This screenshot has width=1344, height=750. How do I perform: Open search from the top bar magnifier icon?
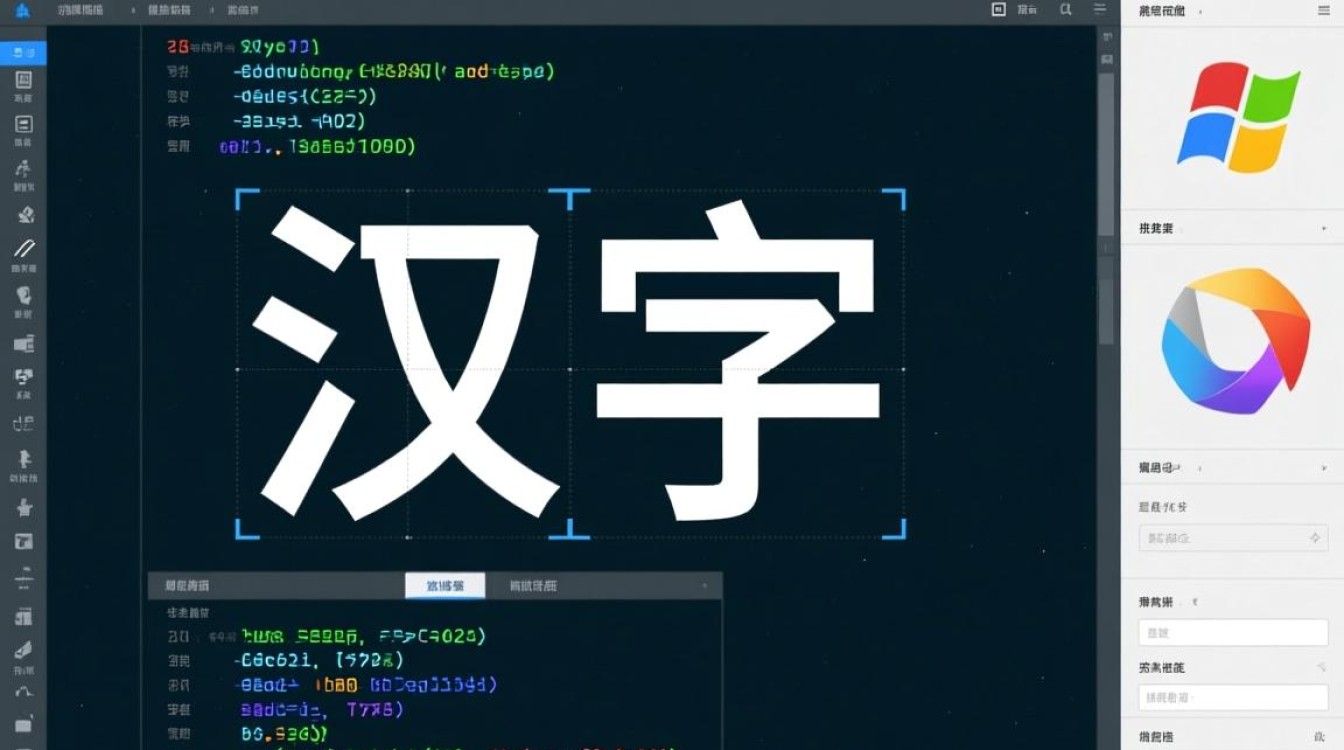(1064, 10)
